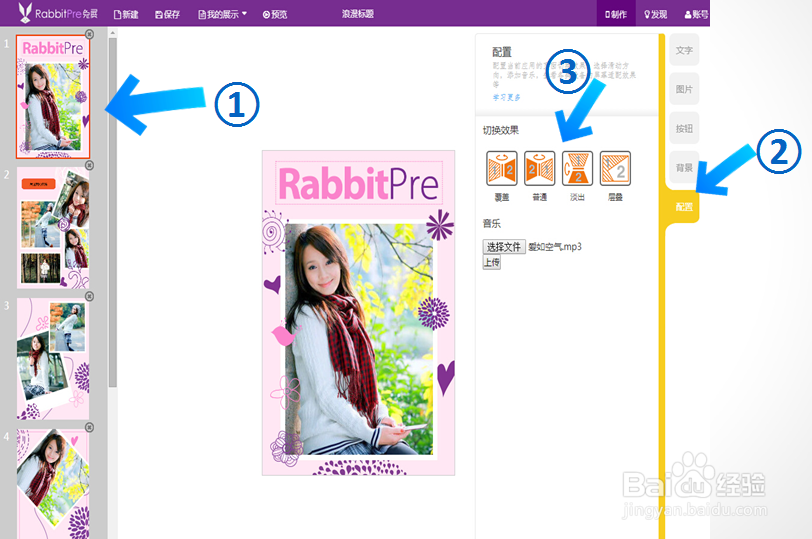Delete slide 3 using its close icon
Viewport: 812px width, 539px height.
(90, 296)
